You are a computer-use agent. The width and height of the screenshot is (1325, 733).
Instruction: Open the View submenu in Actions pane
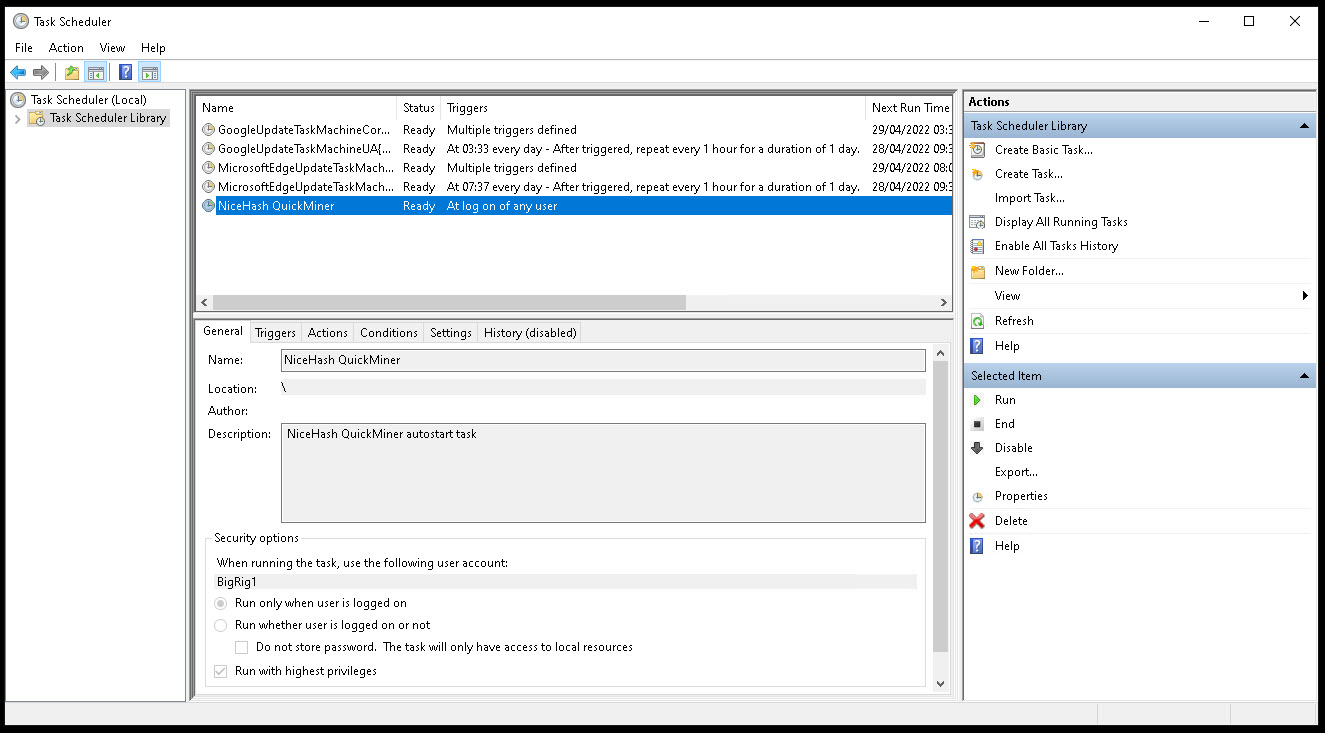click(x=1007, y=295)
